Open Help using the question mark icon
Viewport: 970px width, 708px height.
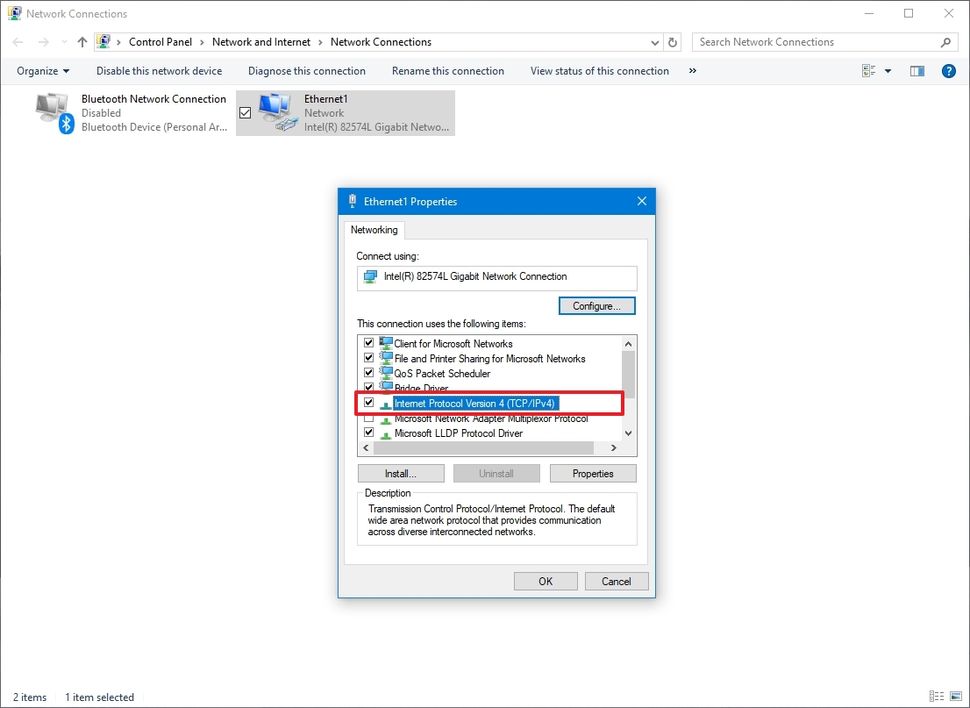coord(948,70)
